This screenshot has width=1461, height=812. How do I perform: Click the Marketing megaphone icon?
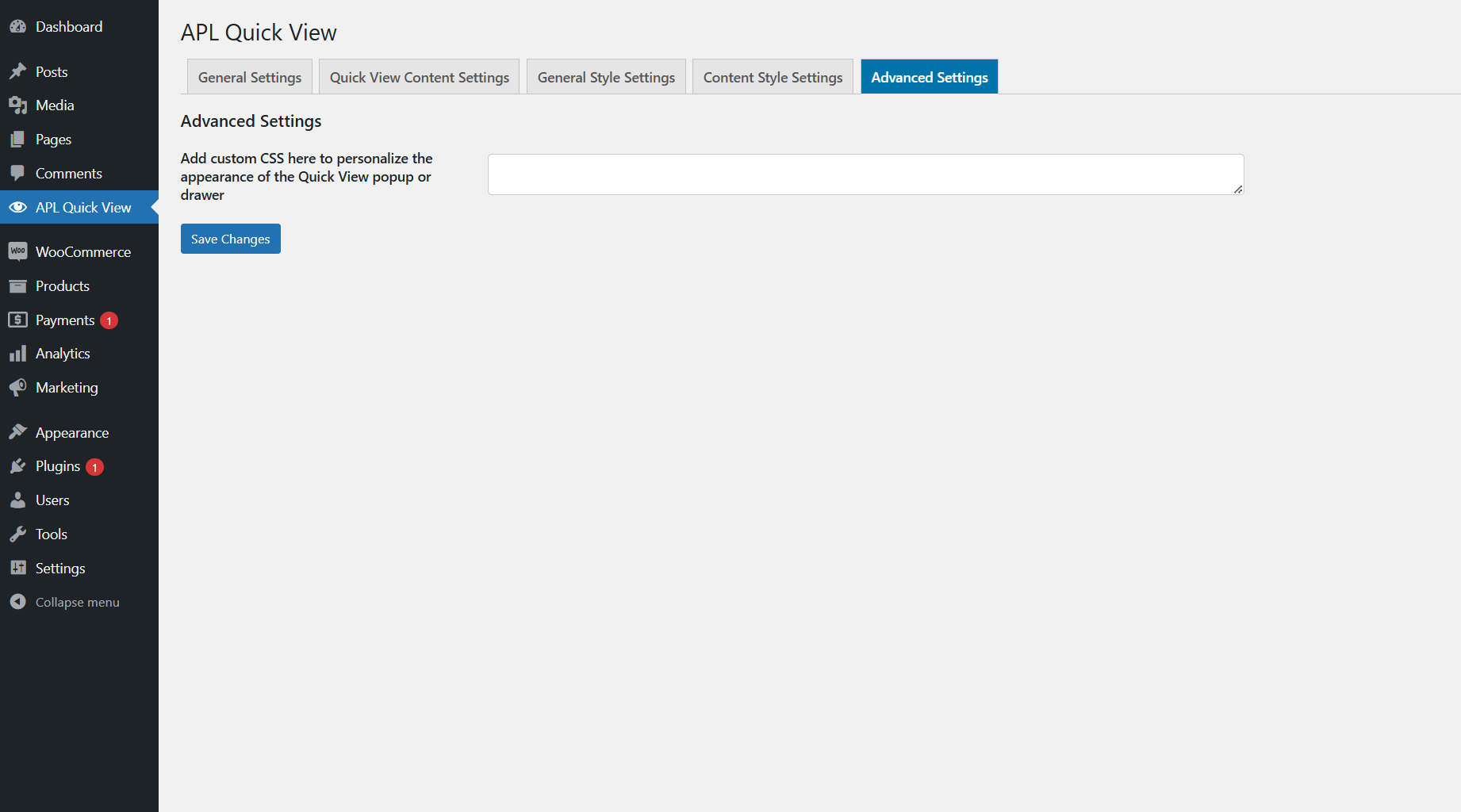pyautogui.click(x=17, y=388)
